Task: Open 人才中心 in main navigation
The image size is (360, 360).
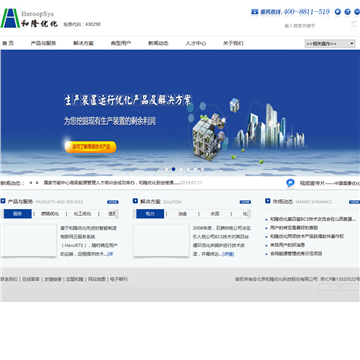Action: pos(196,43)
